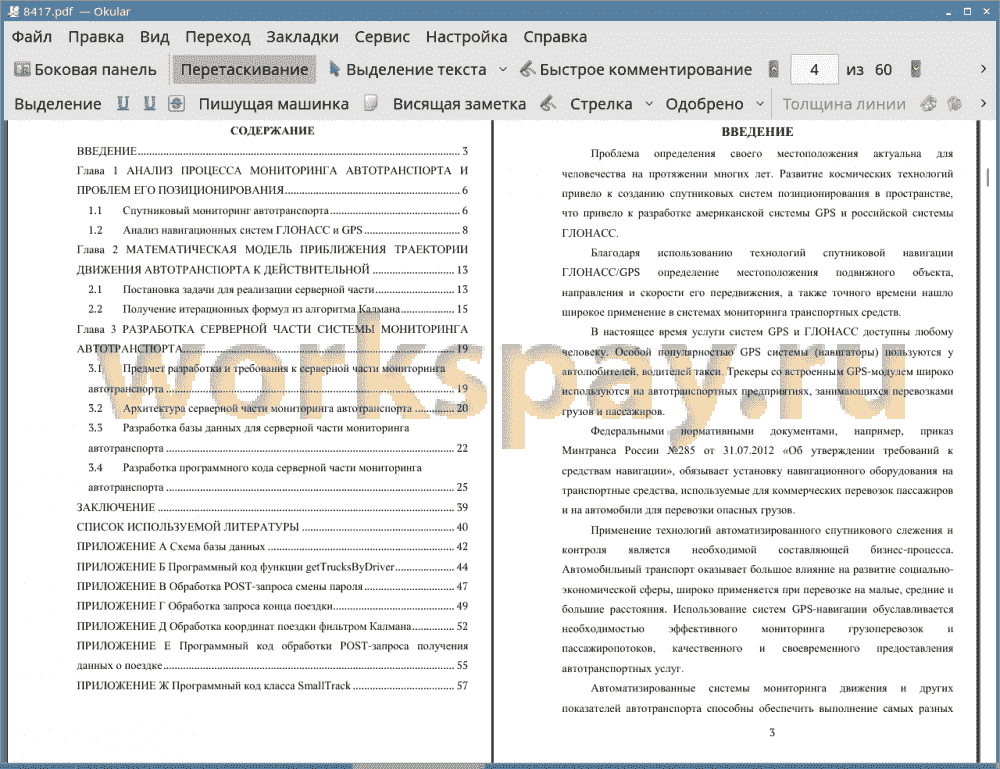Toggle the Боковая панель sidebar button
Viewport: 1000px width, 769px height.
(85, 70)
